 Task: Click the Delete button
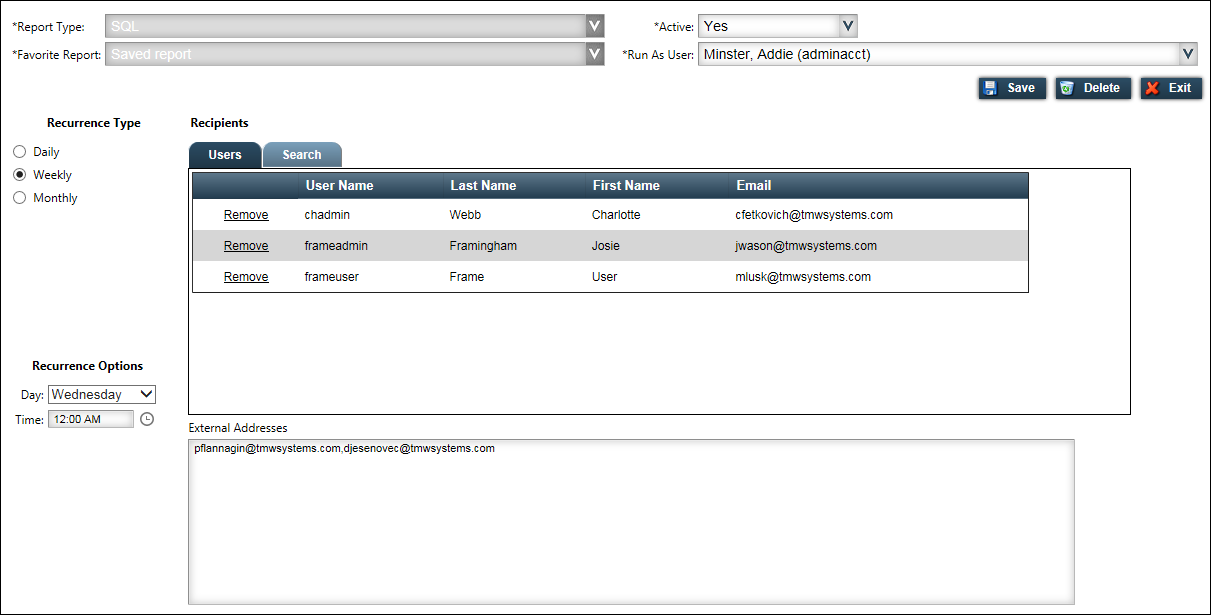pyautogui.click(x=1093, y=88)
